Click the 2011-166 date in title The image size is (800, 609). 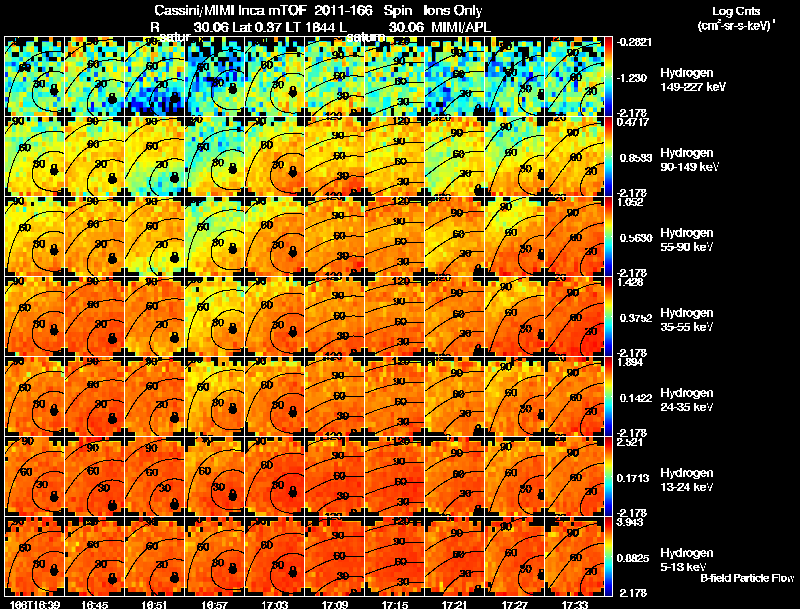343,11
